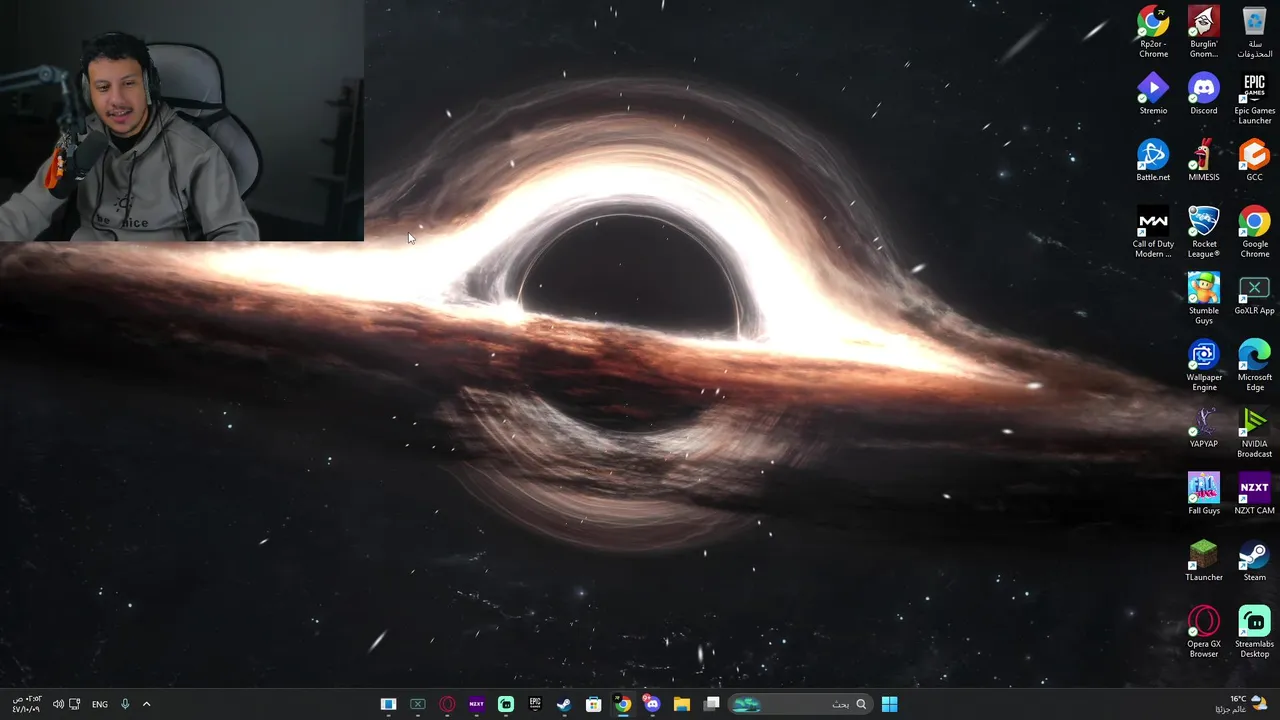Select the Rocket League desktop icon
This screenshot has width=1280, height=720.
click(1204, 232)
